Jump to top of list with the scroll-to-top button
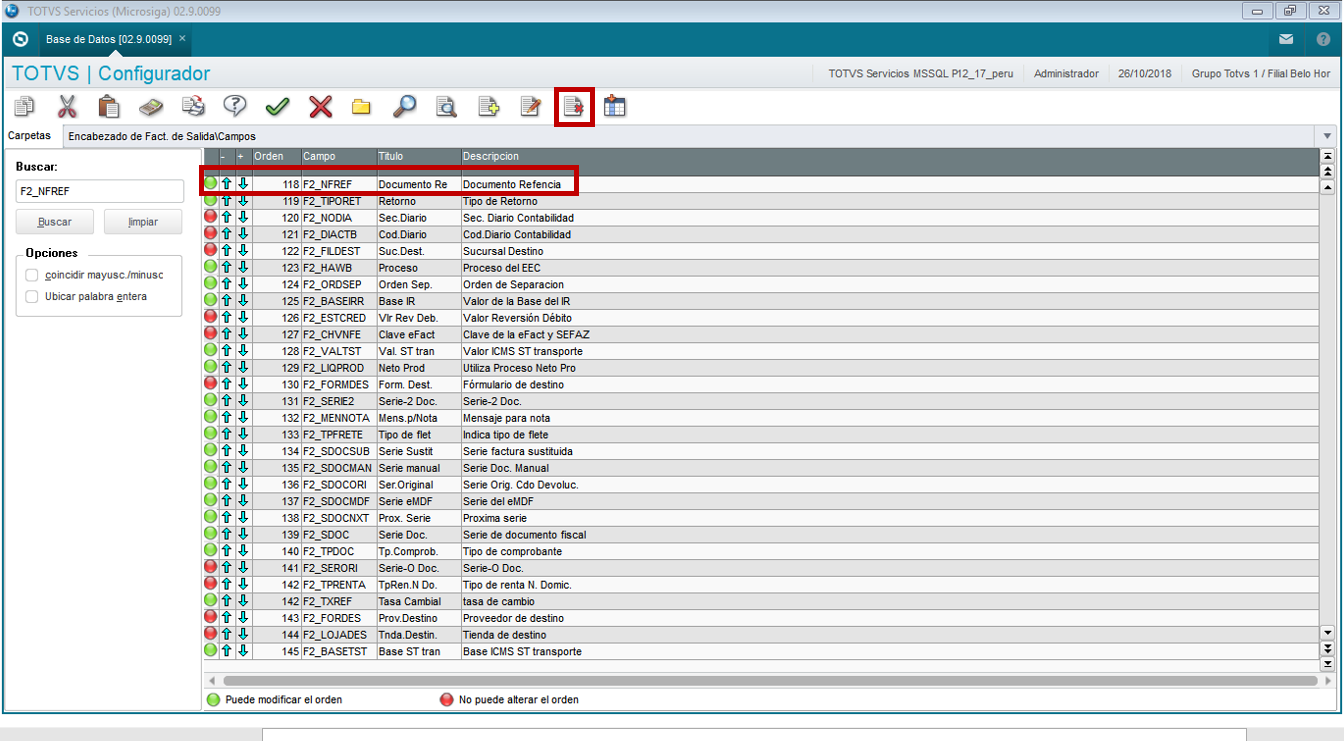This screenshot has height=741, width=1344. click(x=1328, y=156)
